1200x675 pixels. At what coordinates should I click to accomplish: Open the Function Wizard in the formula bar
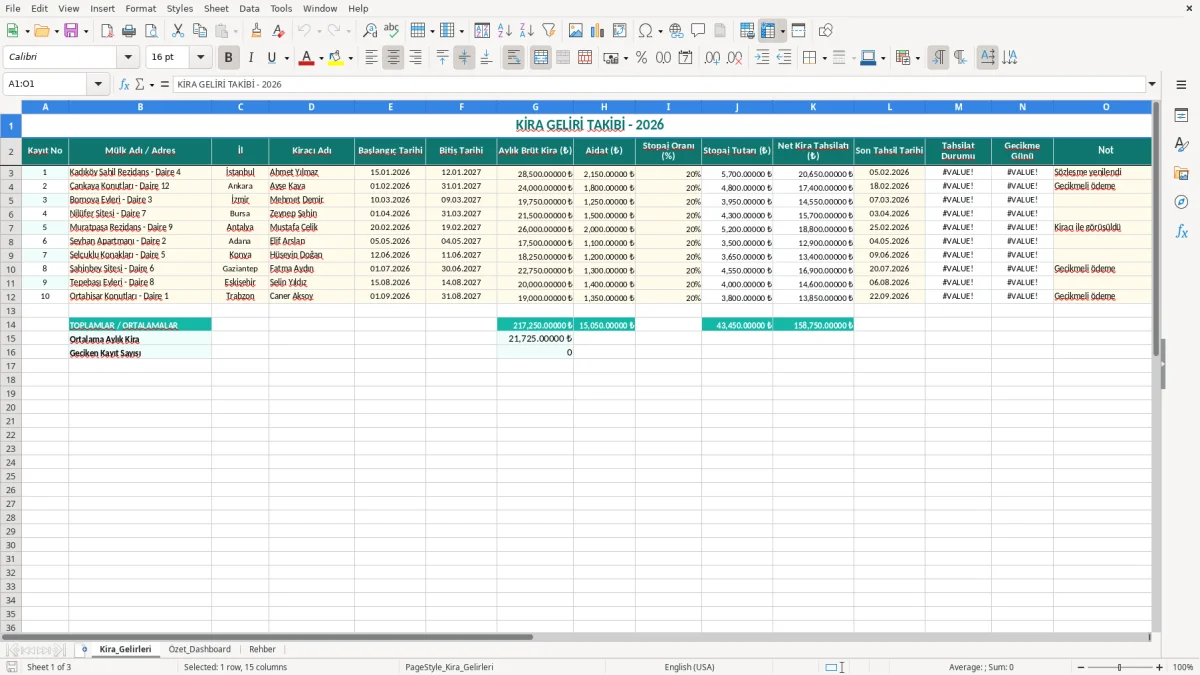pos(124,84)
